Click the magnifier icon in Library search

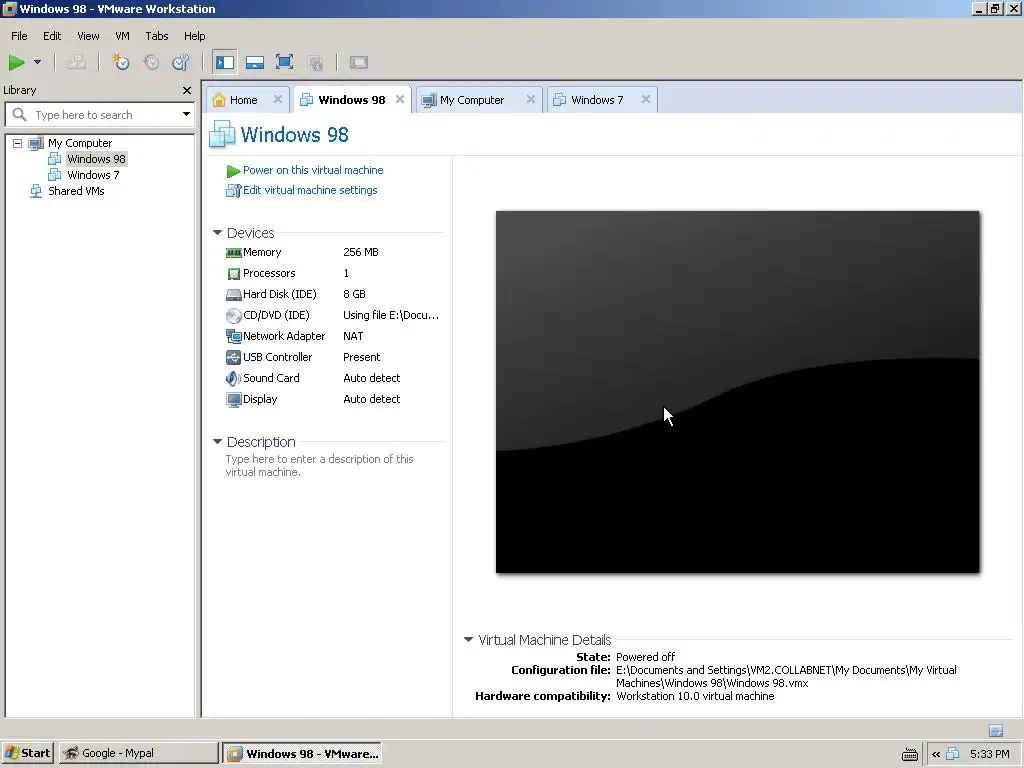click(20, 115)
